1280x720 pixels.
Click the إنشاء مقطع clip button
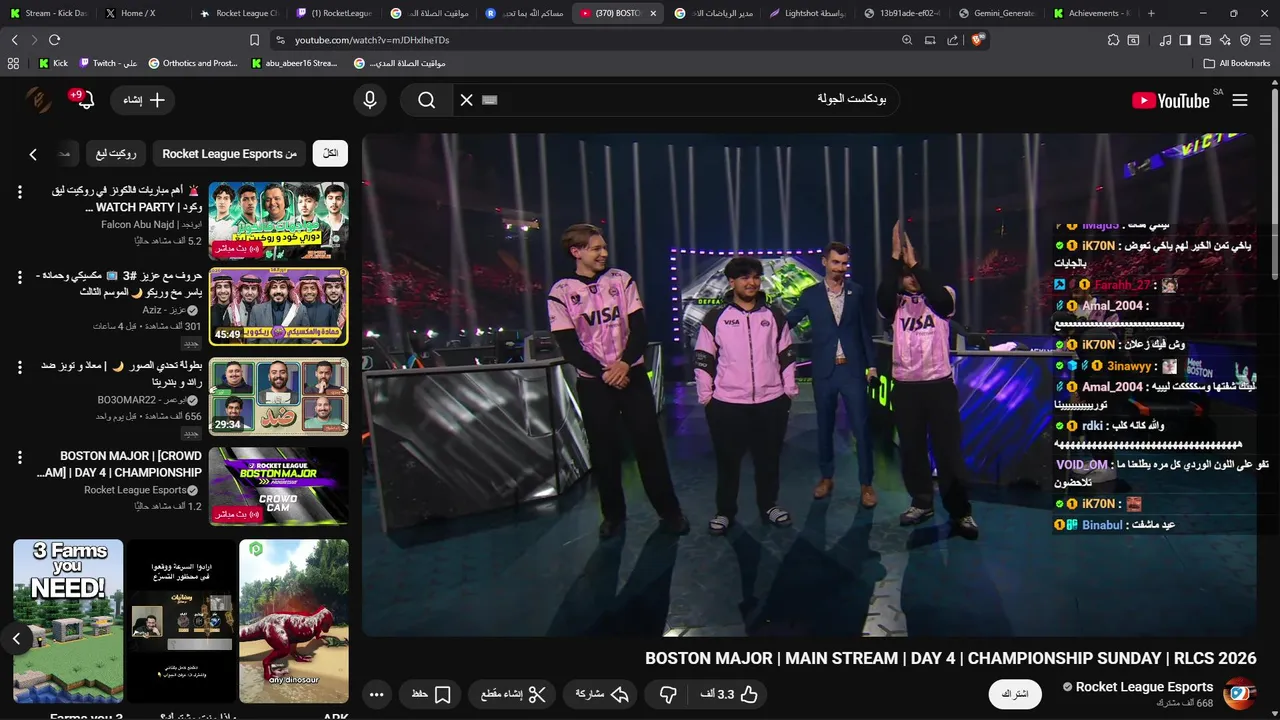coord(513,694)
